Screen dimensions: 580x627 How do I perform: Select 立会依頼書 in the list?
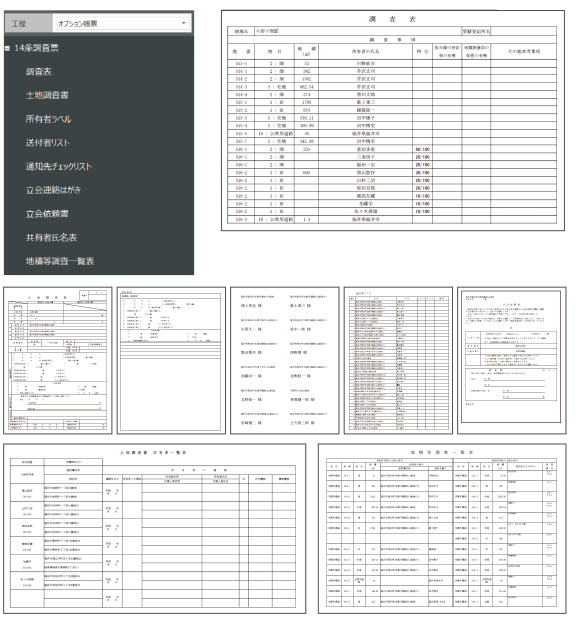[47, 214]
